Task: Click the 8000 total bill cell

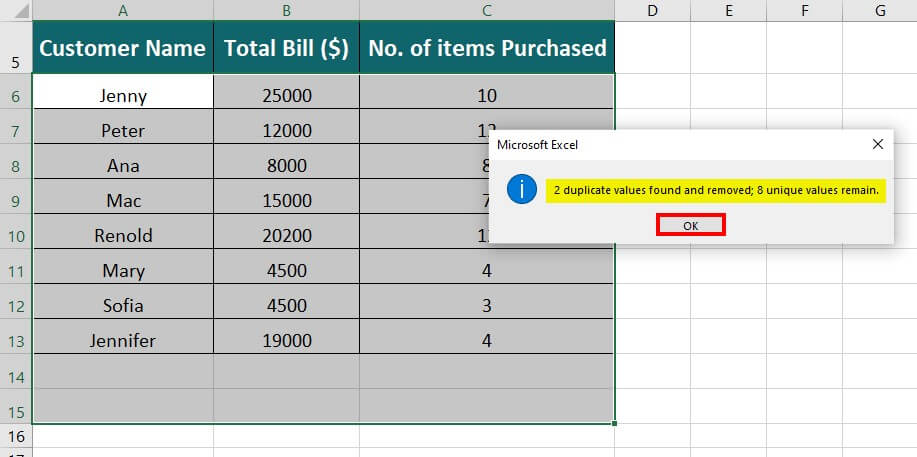Action: click(287, 162)
